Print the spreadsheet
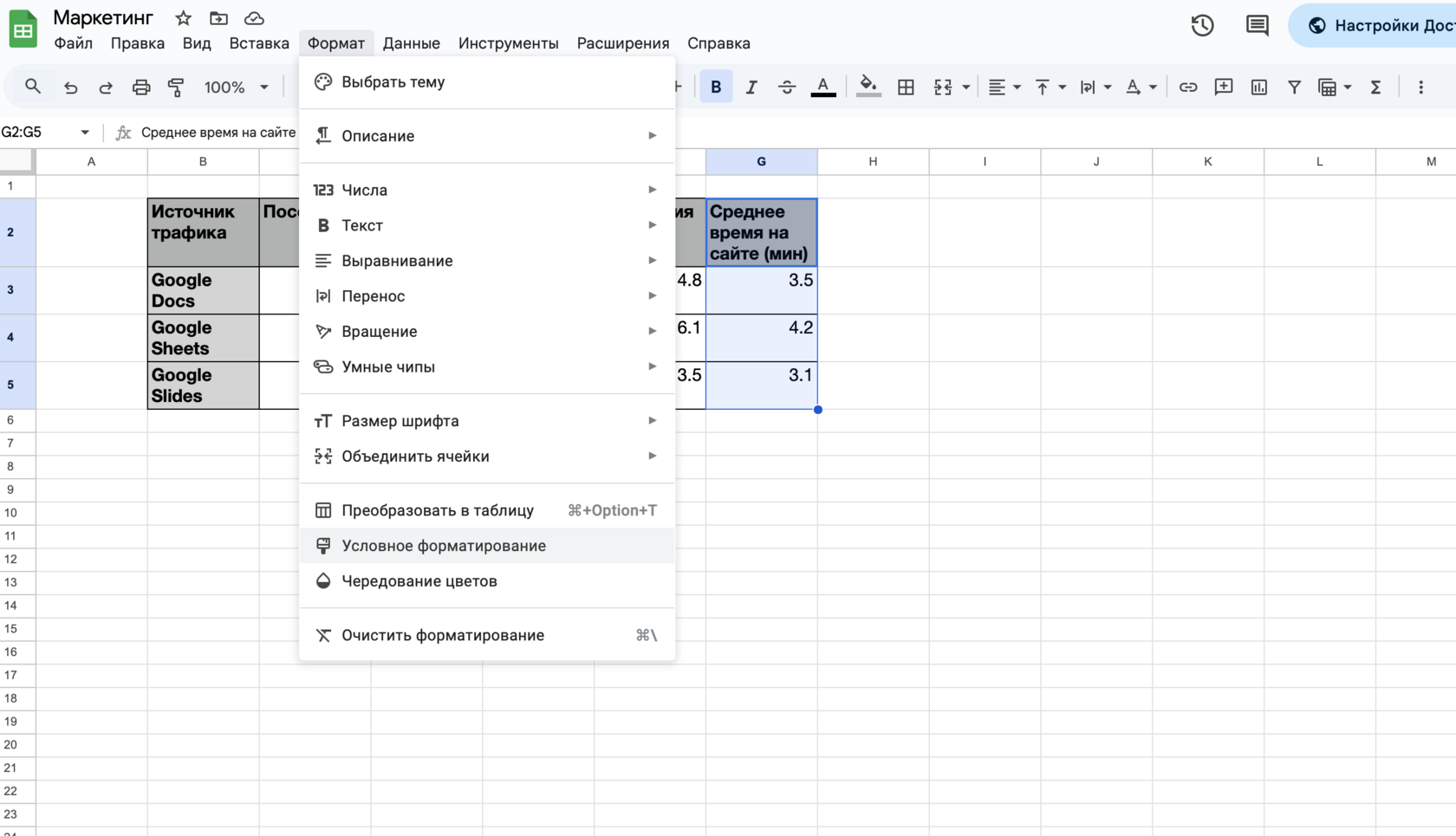Viewport: 1456px width, 836px height. pyautogui.click(x=141, y=87)
